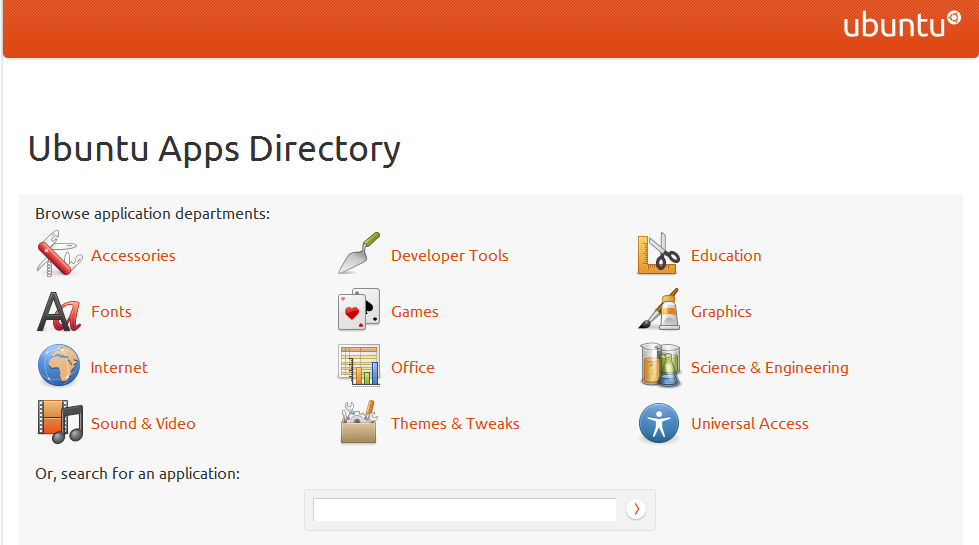Visit the Universal Access link
Viewport: 979px width, 545px height.
pos(749,424)
